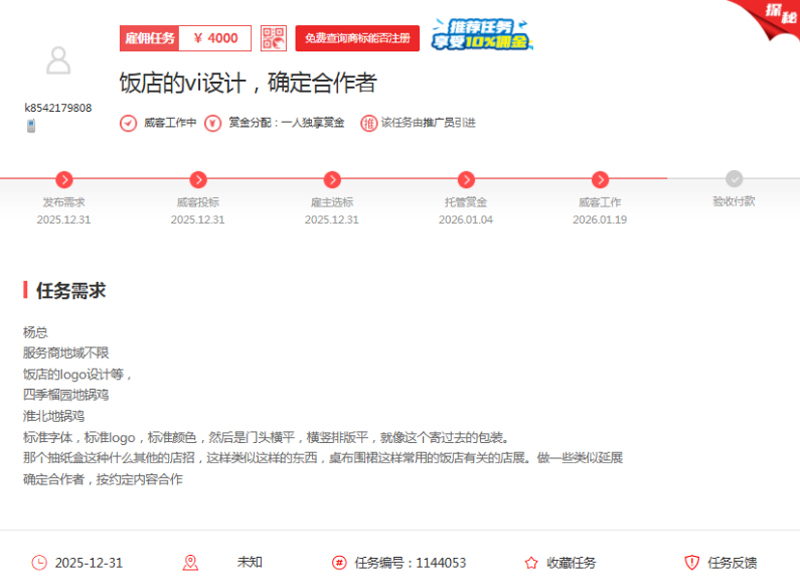Viewport: 800px width, 580px height.
Task: Click the ¥ icon beside 赏金分配
Action: click(x=211, y=124)
